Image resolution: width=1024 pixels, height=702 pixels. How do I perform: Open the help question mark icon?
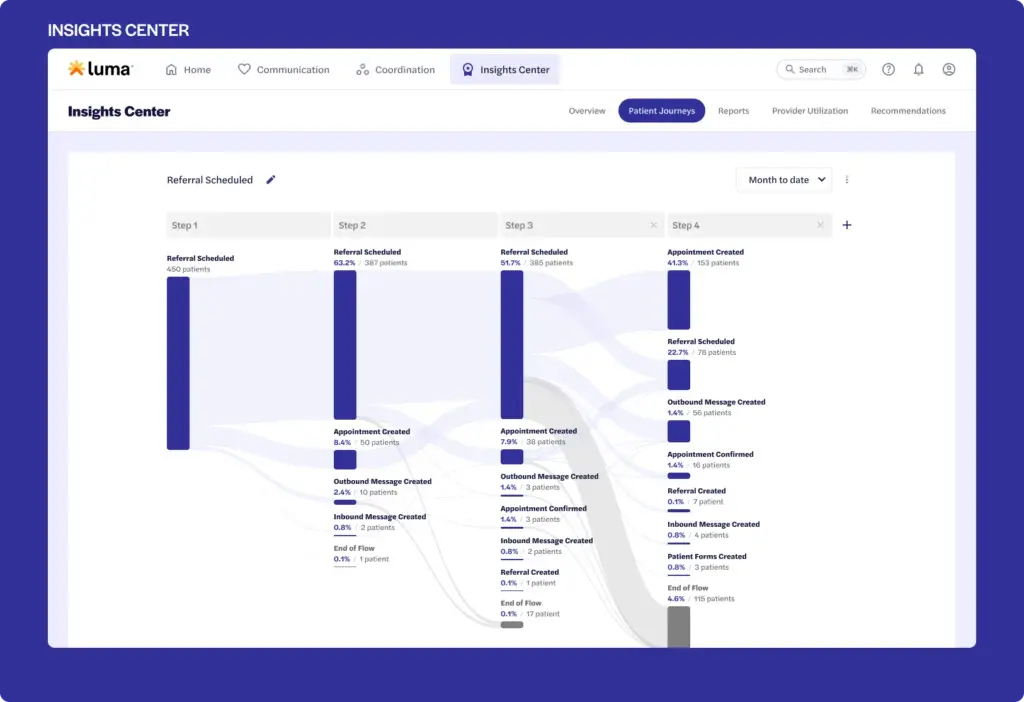(888, 69)
